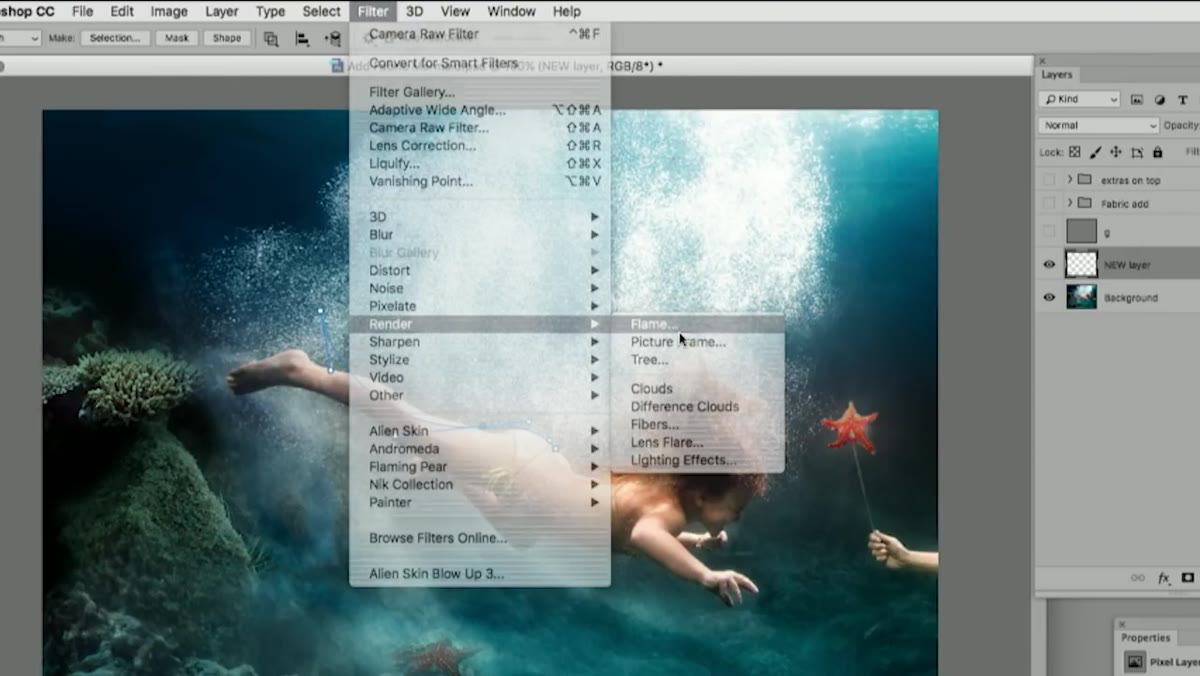Open the tool mode dropdown left of Make
1200x676 pixels.
[20, 38]
